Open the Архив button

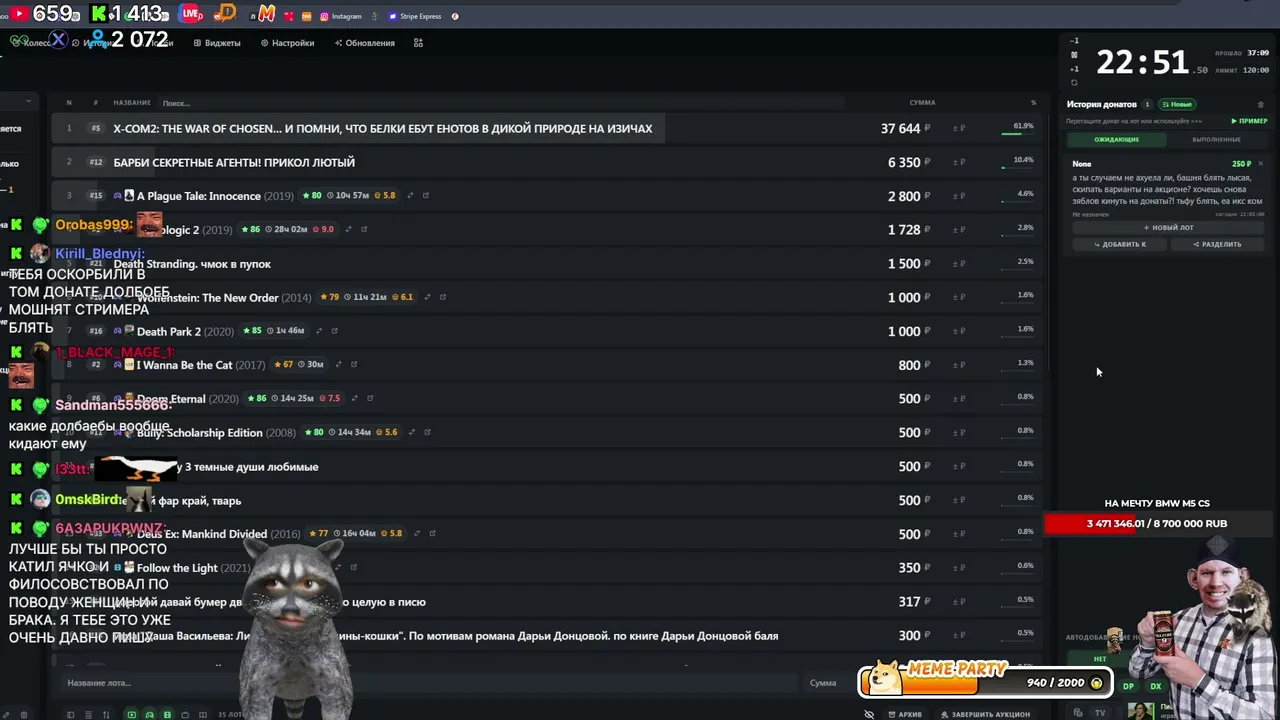905,714
